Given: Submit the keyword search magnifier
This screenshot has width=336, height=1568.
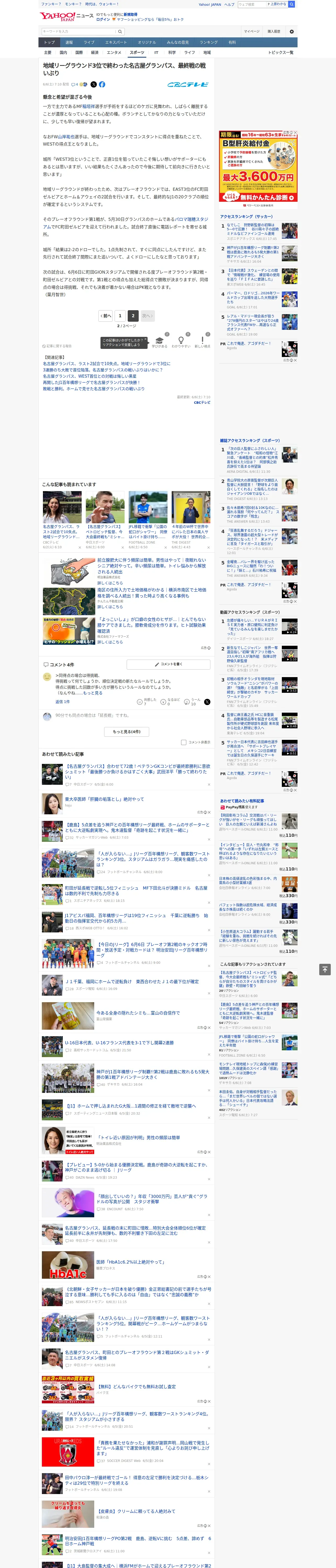Looking at the screenshot, I should [120, 31].
